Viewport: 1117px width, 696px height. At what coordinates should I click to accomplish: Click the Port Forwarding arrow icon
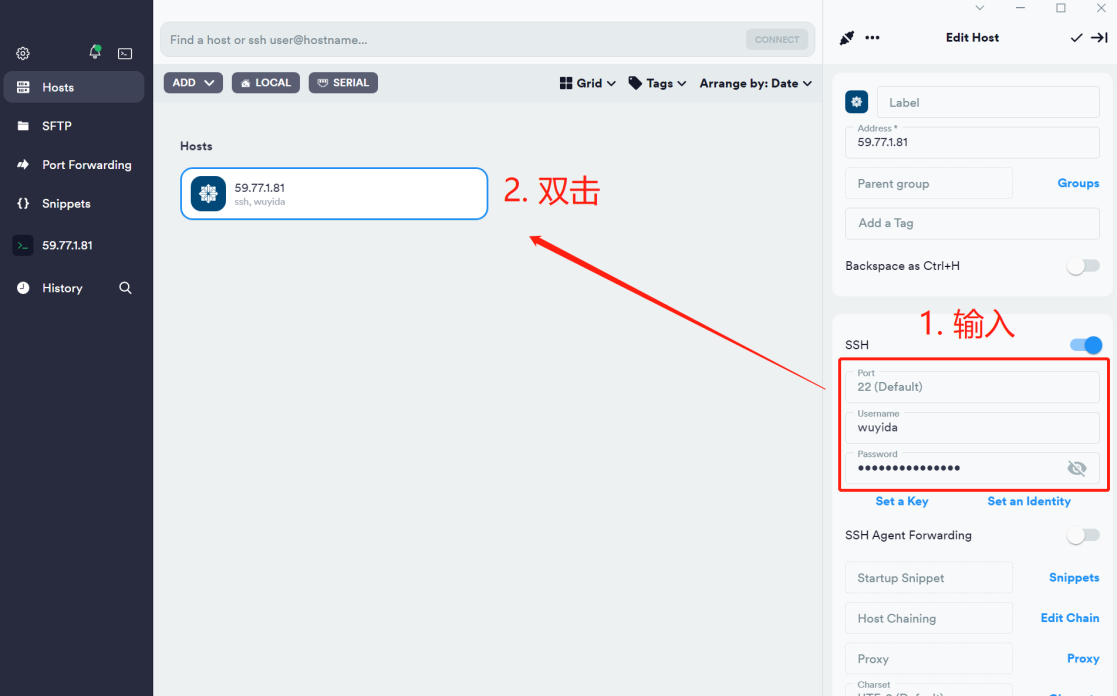coord(23,165)
